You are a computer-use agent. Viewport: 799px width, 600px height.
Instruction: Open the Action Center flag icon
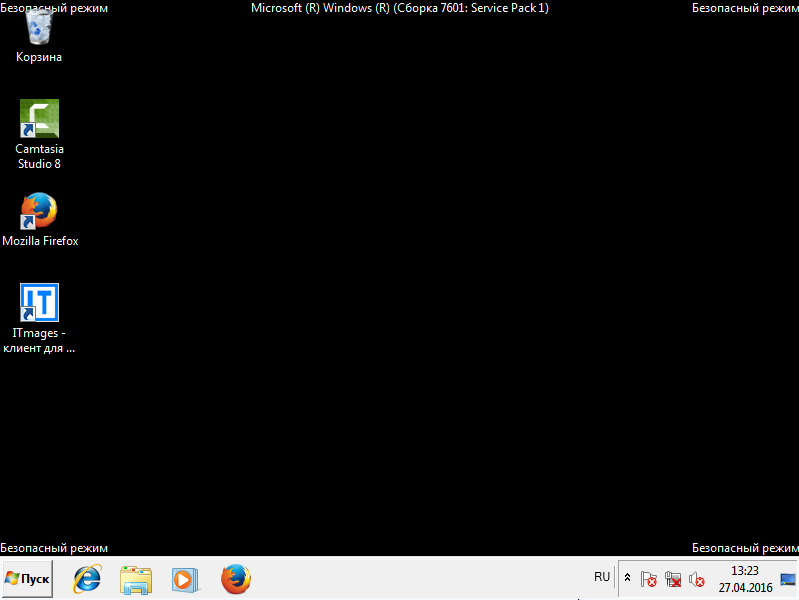pyautogui.click(x=648, y=579)
